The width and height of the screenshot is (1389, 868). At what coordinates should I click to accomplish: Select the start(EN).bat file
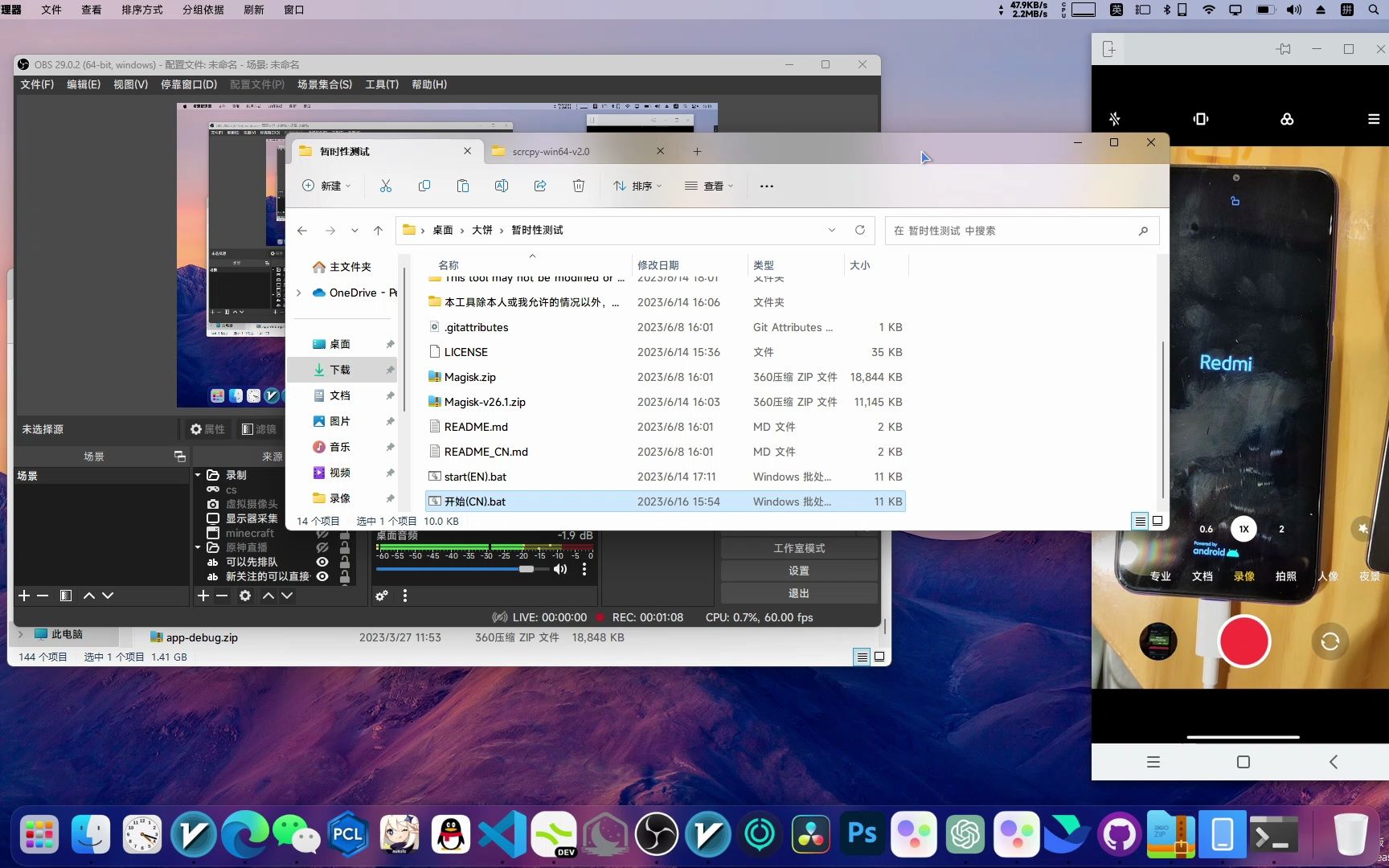(475, 476)
